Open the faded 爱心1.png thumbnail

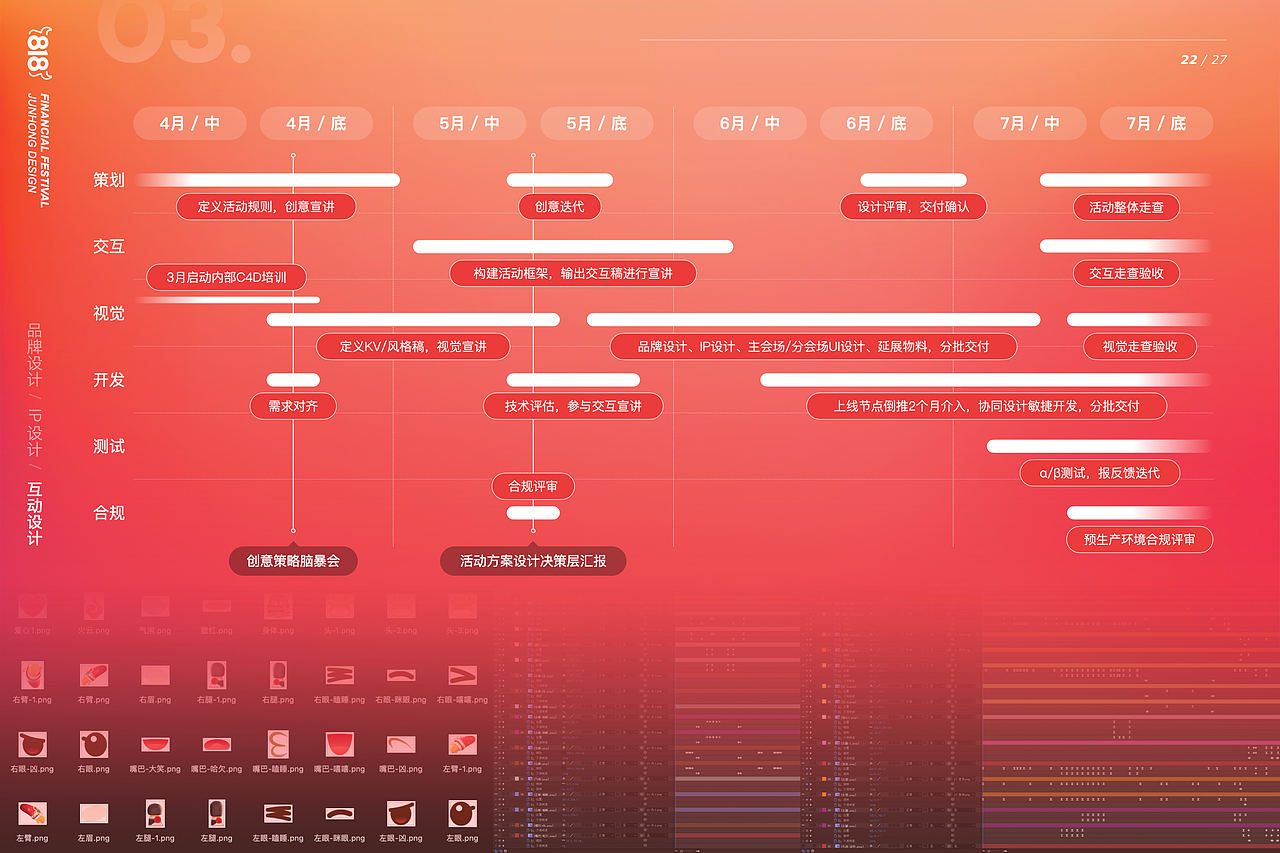(33, 606)
